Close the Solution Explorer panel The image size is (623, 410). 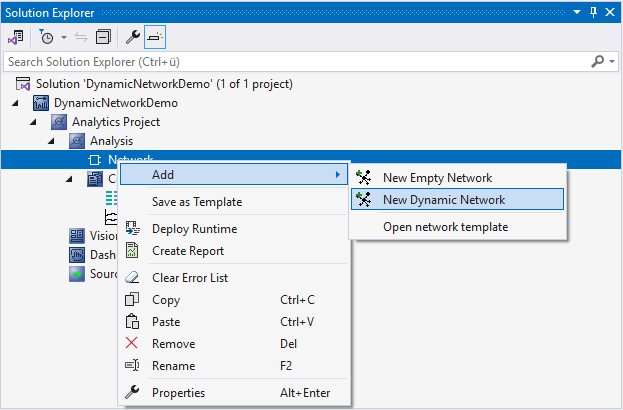pyautogui.click(x=610, y=12)
